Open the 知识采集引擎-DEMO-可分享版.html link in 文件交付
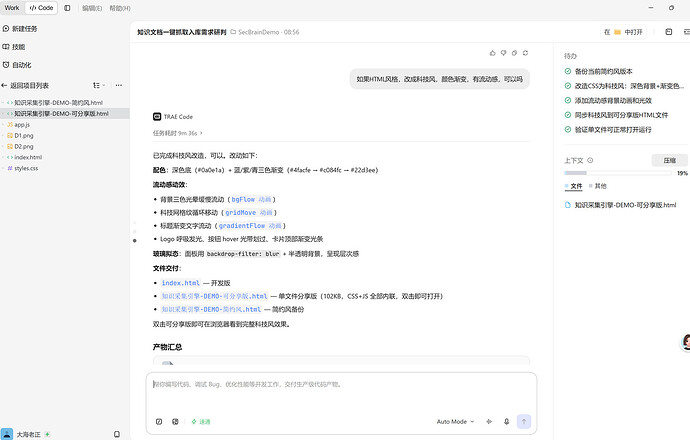The height and width of the screenshot is (440, 690). point(215,296)
